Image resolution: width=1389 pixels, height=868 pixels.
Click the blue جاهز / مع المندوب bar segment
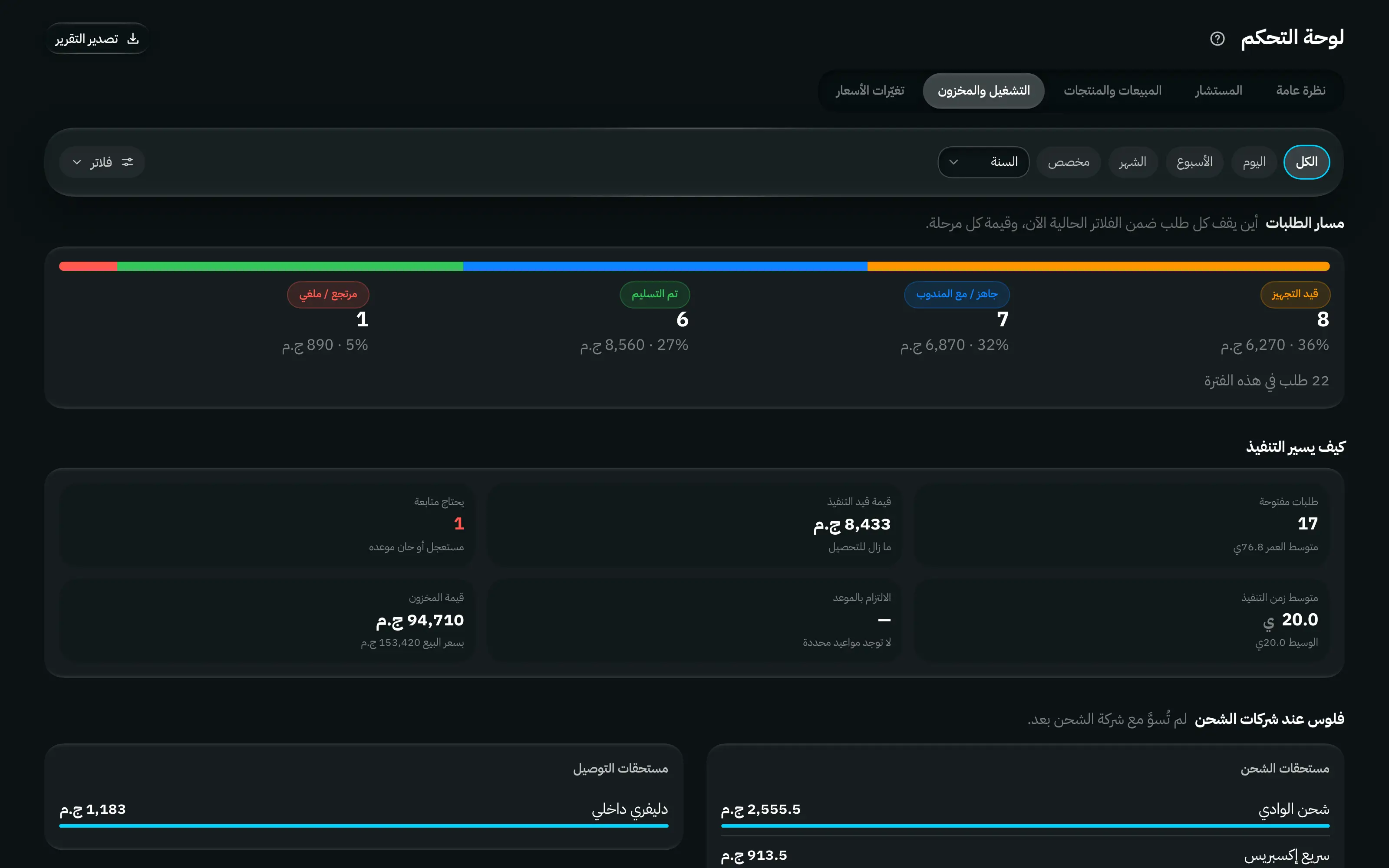point(665,266)
